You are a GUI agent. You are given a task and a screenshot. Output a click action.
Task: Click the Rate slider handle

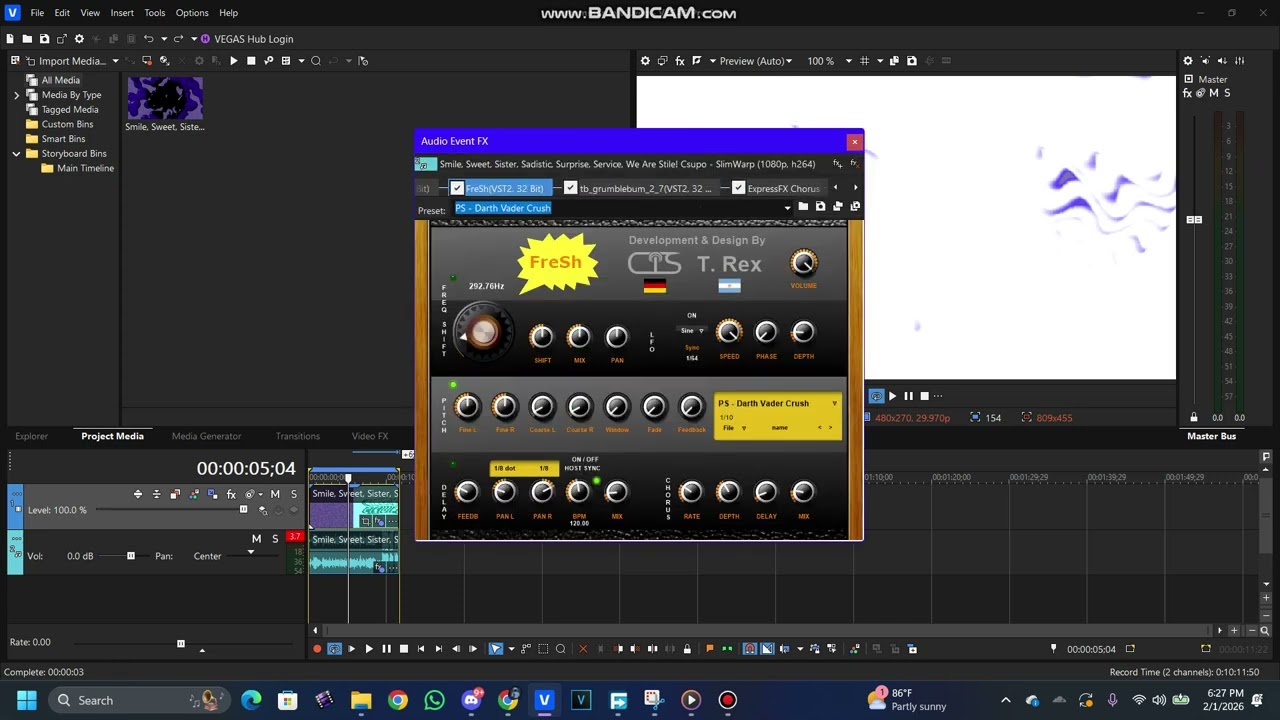pos(181,643)
